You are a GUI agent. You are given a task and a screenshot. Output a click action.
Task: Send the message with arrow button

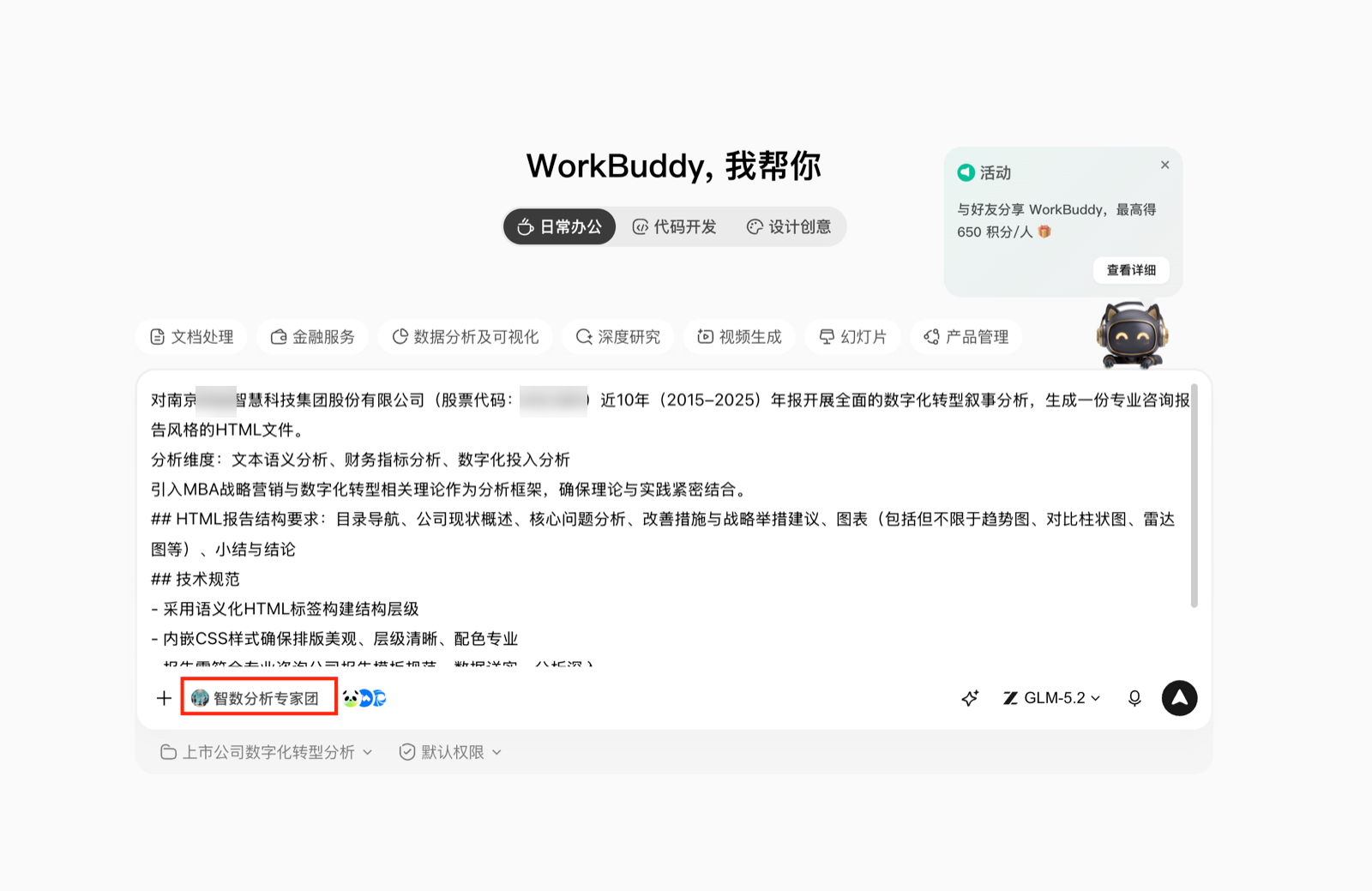(x=1179, y=698)
